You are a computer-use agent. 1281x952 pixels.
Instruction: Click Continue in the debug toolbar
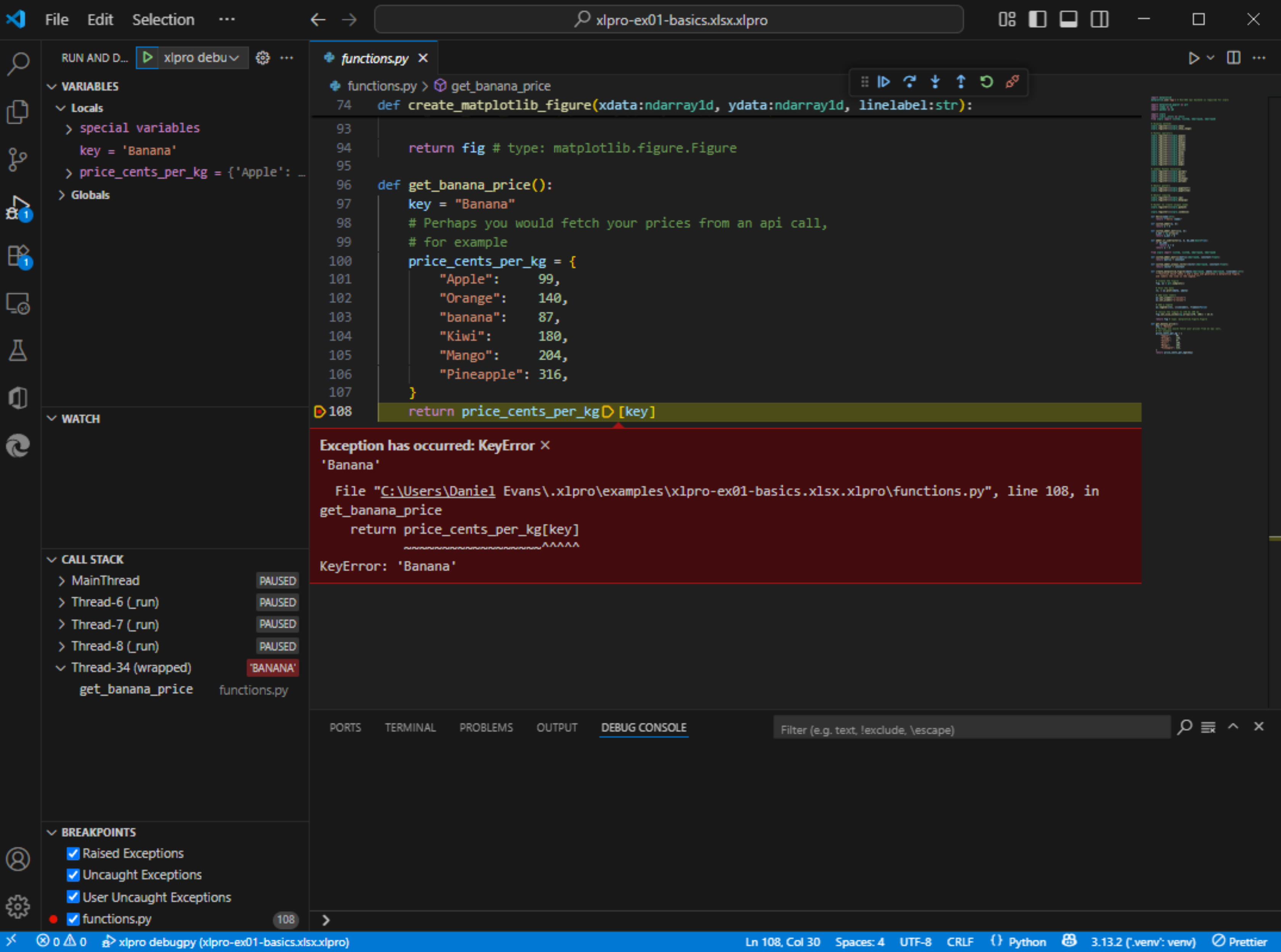[884, 82]
